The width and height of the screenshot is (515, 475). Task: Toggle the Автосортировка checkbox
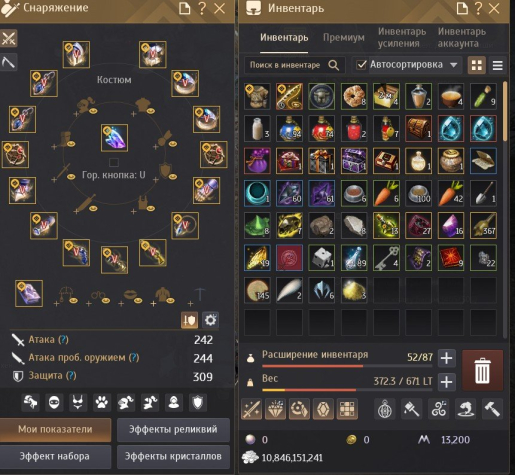361,65
